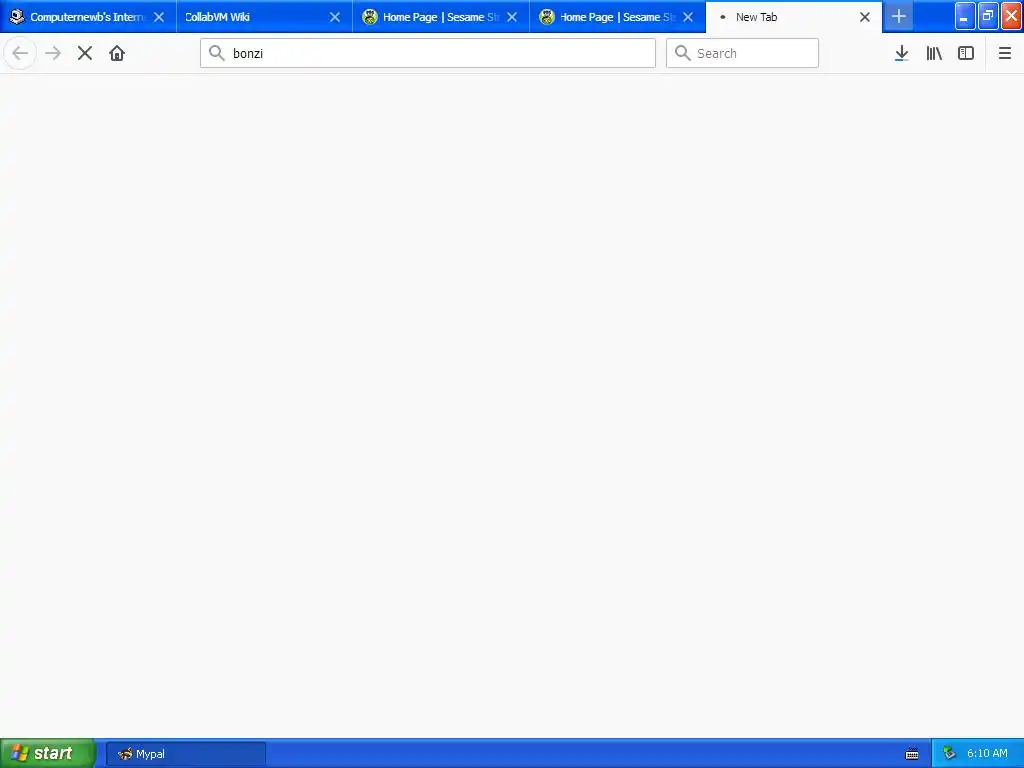Viewport: 1024px width, 768px height.
Task: Click the magnifier in the Search box
Action: click(x=682, y=53)
